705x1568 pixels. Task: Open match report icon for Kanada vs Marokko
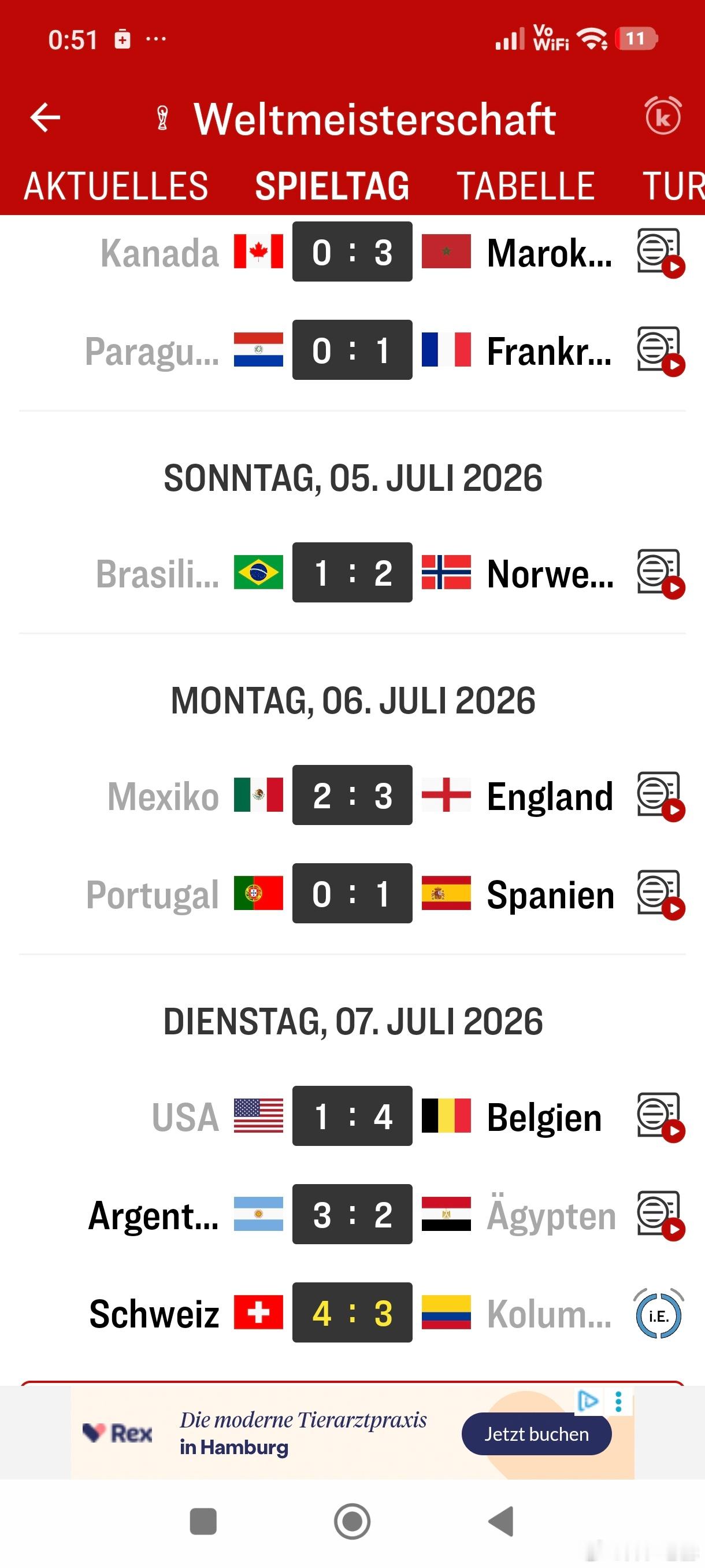point(661,253)
